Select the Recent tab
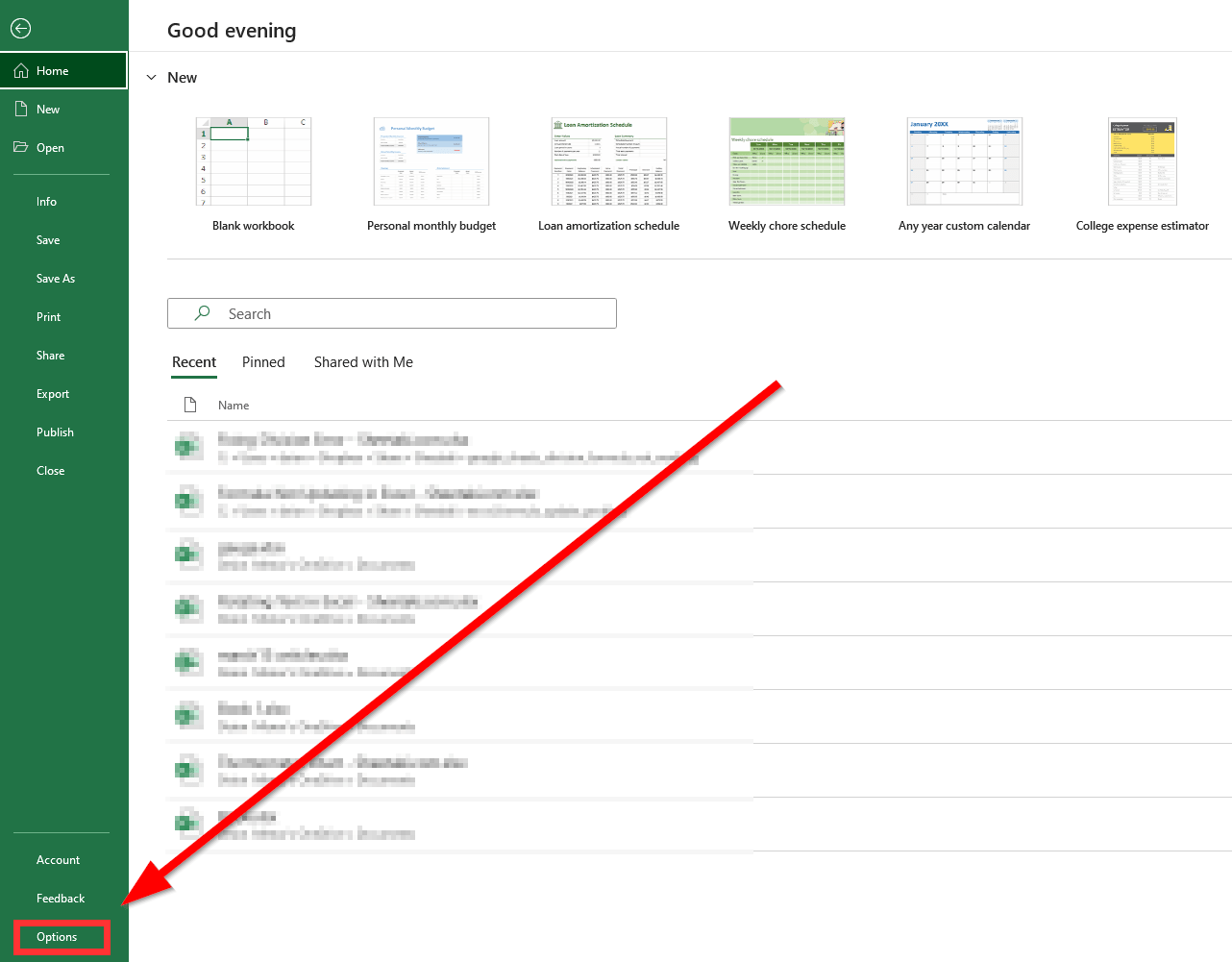Screen dimensions: 1232x962 pyautogui.click(x=194, y=362)
